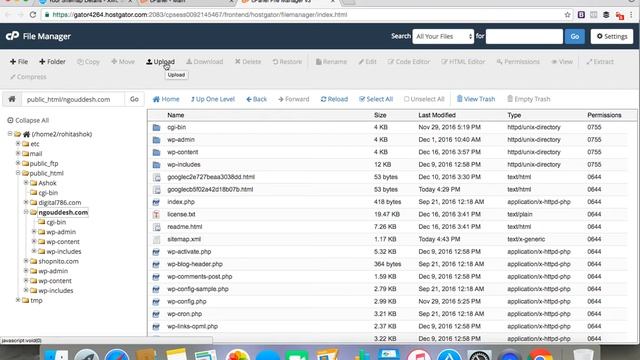Expand the public_ftp folder in tree

point(18,163)
